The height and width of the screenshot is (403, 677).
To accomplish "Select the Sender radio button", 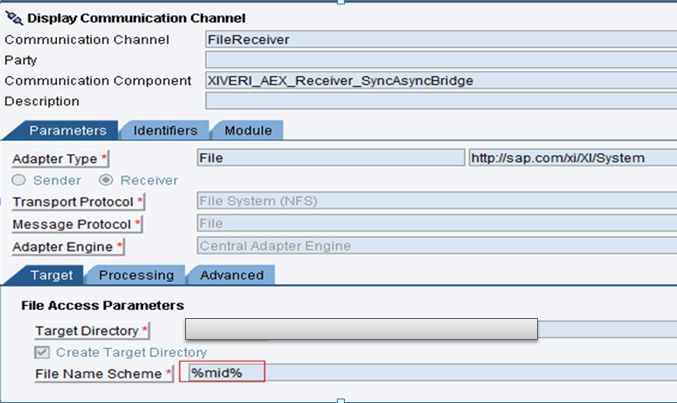I will (19, 180).
